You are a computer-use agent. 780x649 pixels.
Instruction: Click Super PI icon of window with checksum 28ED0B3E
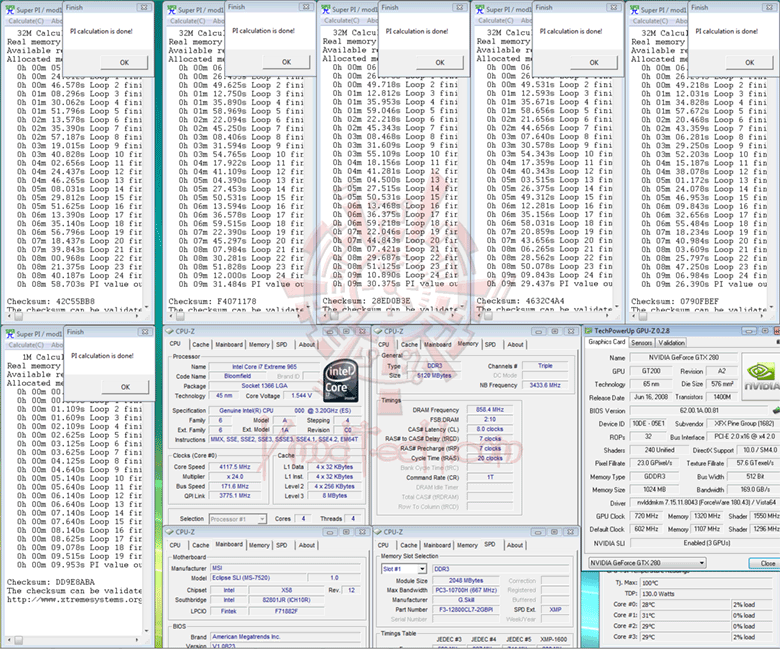[326, 9]
